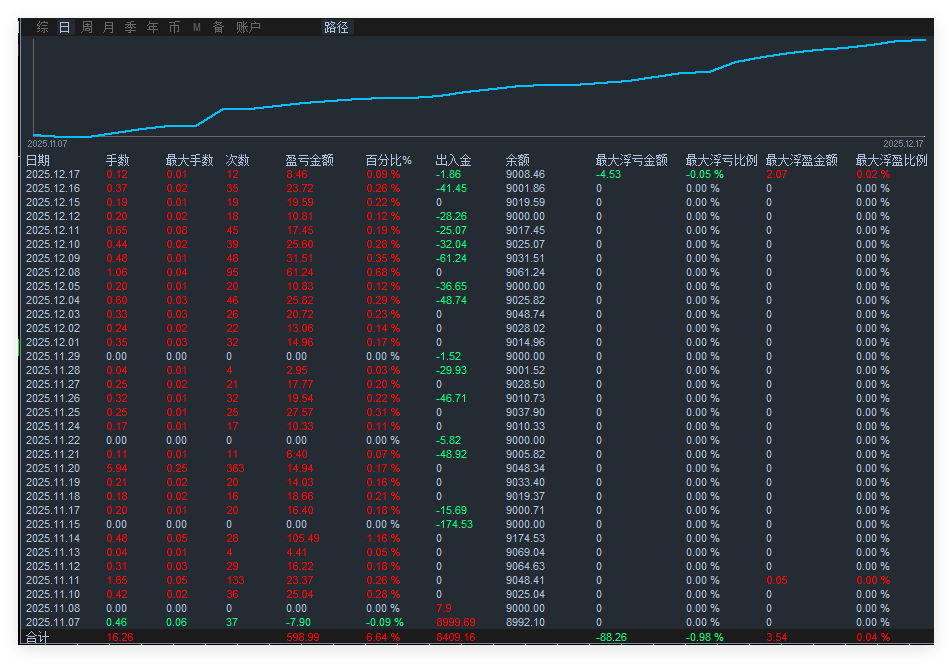Viewport: 952px width, 663px height.
Task: Click the lots value 5.94
Action: coord(117,468)
